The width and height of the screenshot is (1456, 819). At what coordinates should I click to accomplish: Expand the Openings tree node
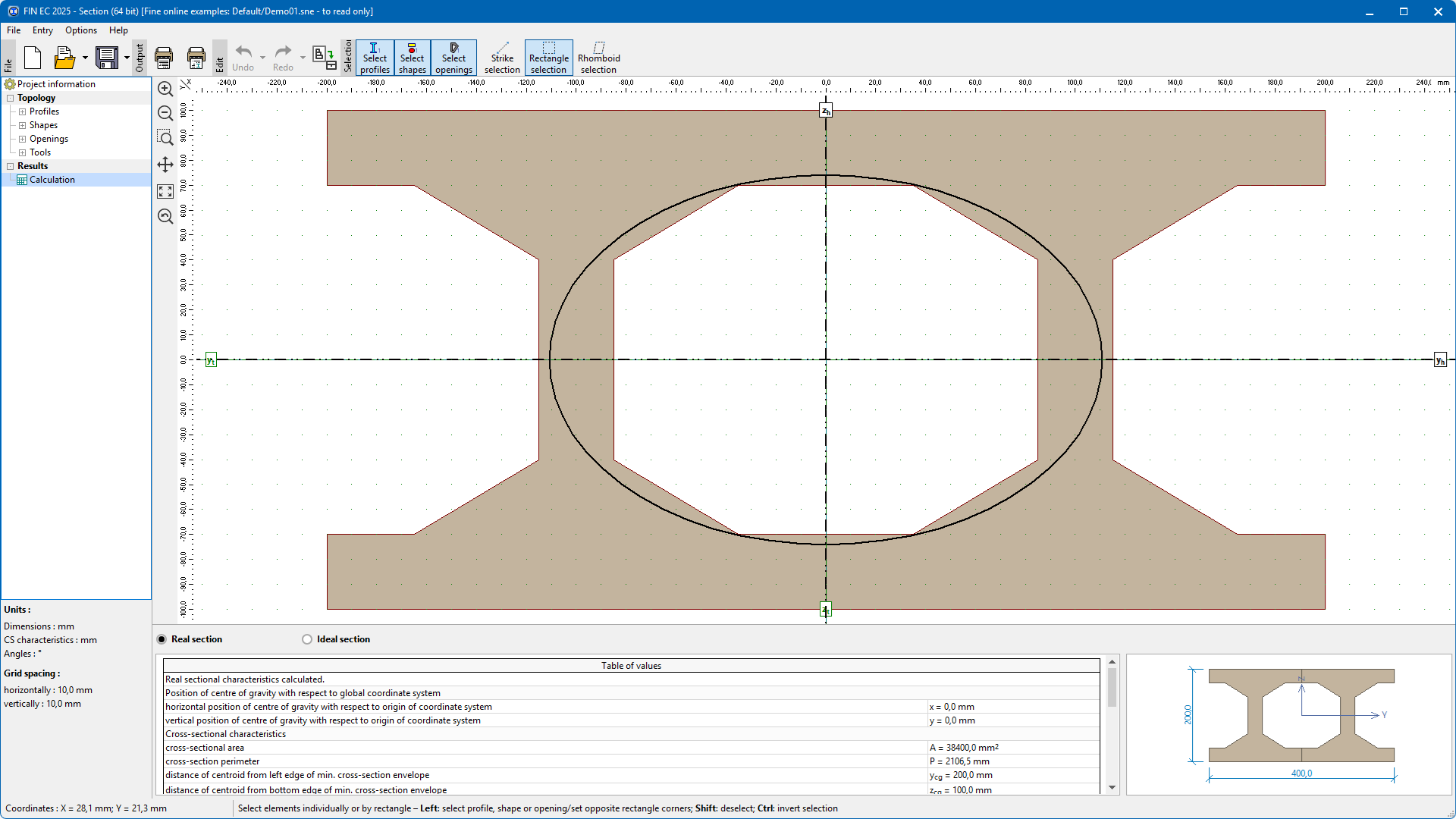pyautogui.click(x=23, y=139)
